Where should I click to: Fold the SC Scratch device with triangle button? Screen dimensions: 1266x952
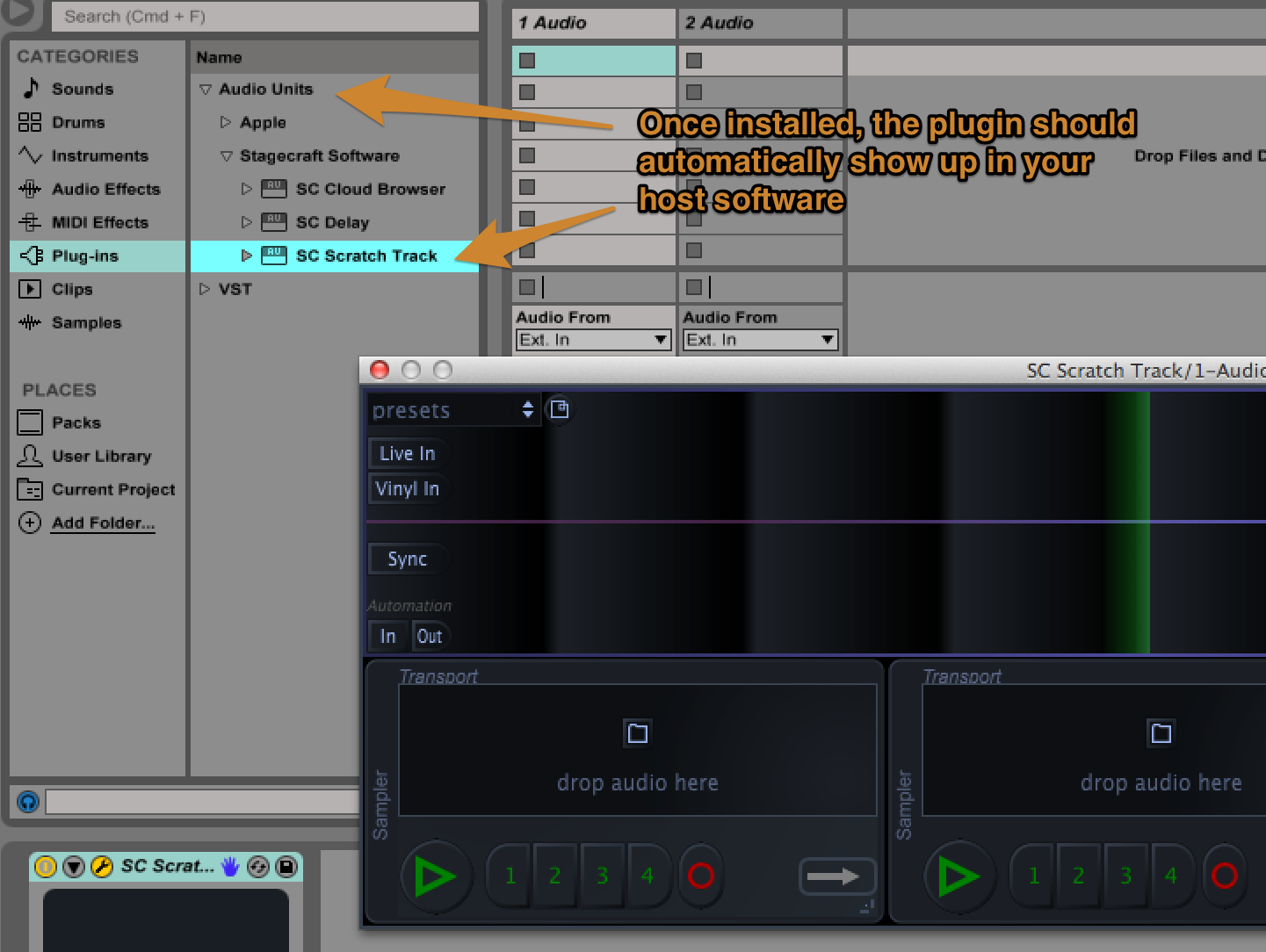(x=74, y=867)
